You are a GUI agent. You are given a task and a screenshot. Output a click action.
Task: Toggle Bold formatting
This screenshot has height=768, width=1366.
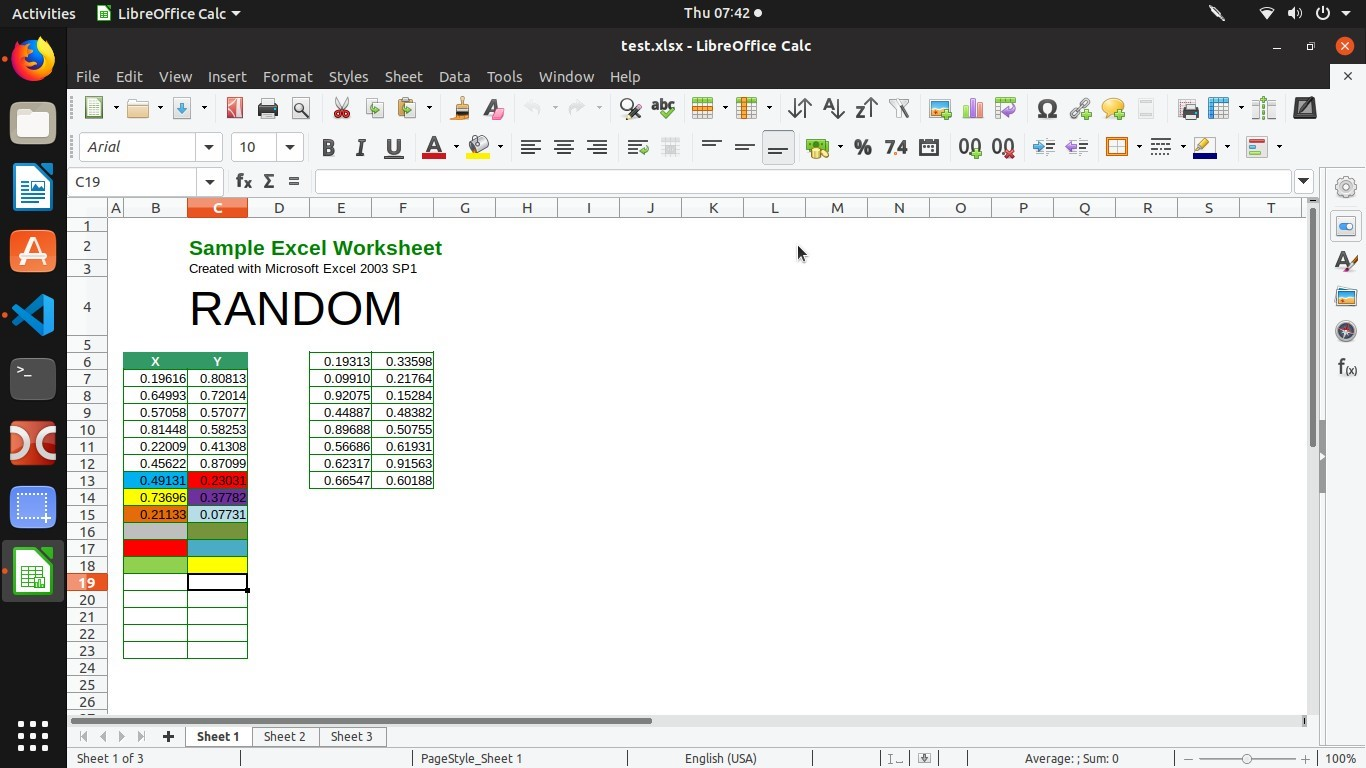point(328,147)
